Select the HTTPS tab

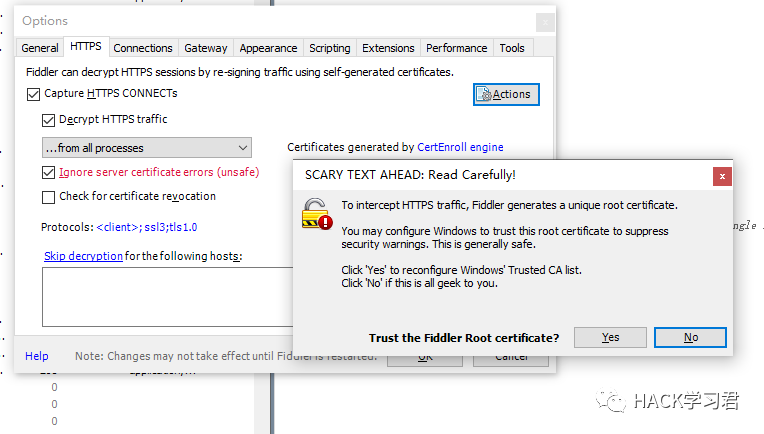[86, 46]
